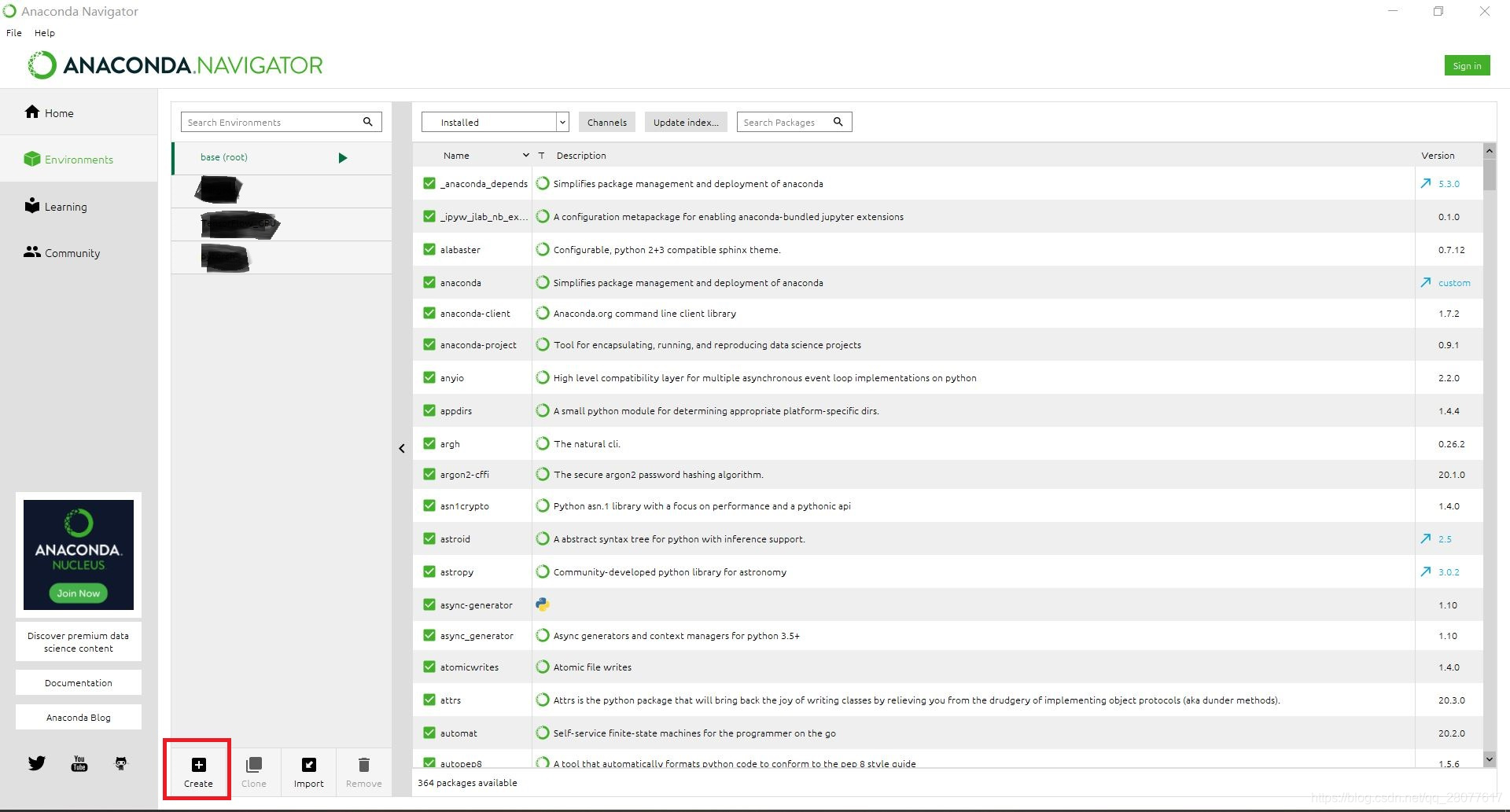This screenshot has width=1510, height=812.
Task: Click the Channels button
Action: [x=607, y=122]
